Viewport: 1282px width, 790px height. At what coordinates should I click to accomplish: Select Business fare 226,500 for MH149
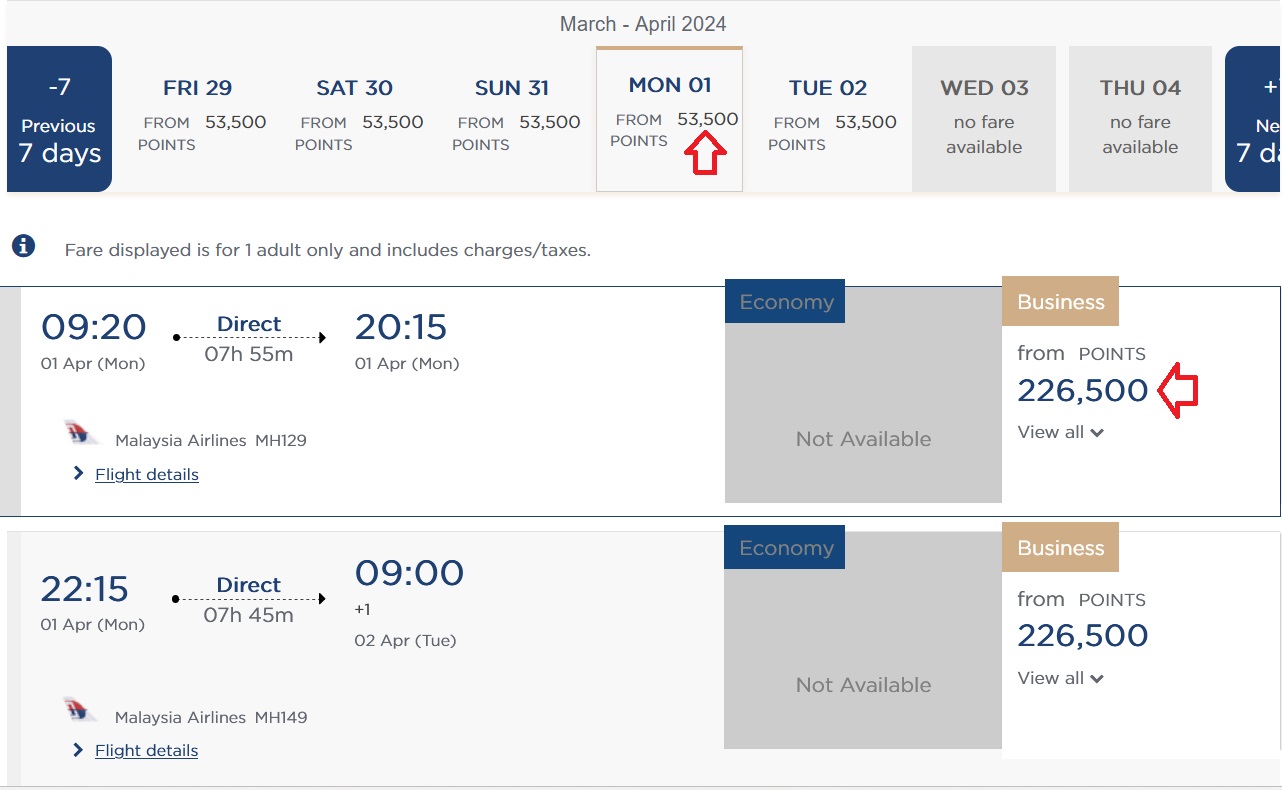coord(1082,636)
